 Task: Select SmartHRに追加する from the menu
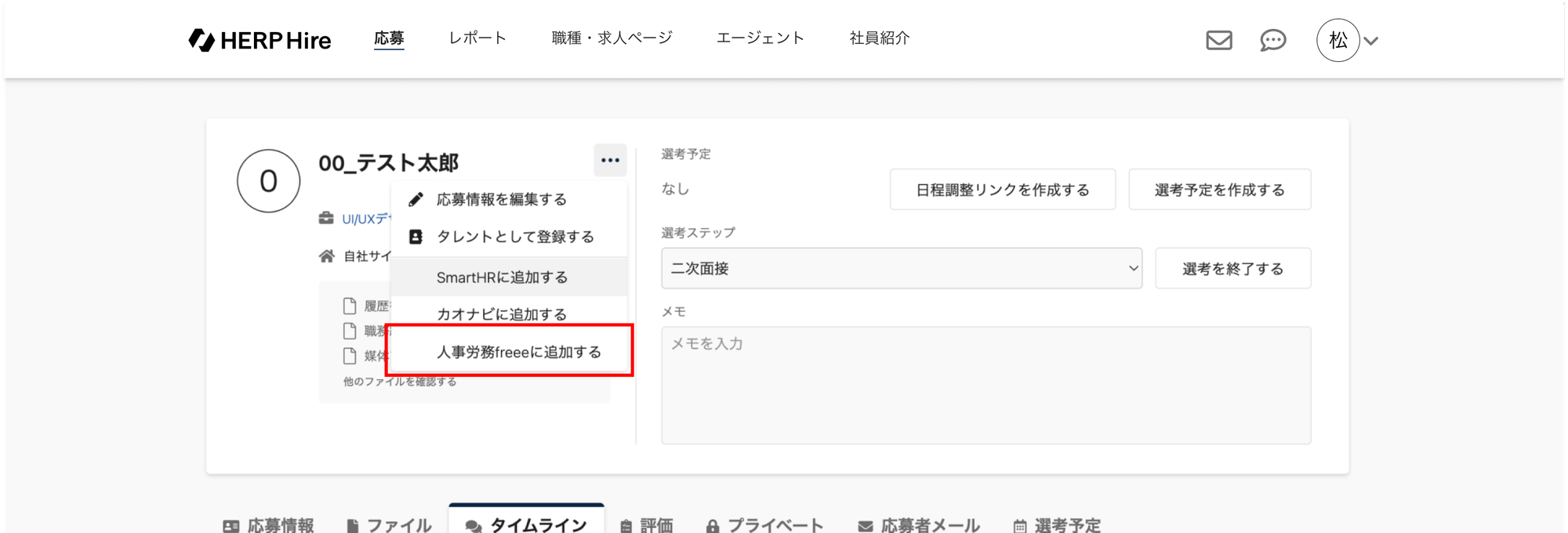point(502,277)
